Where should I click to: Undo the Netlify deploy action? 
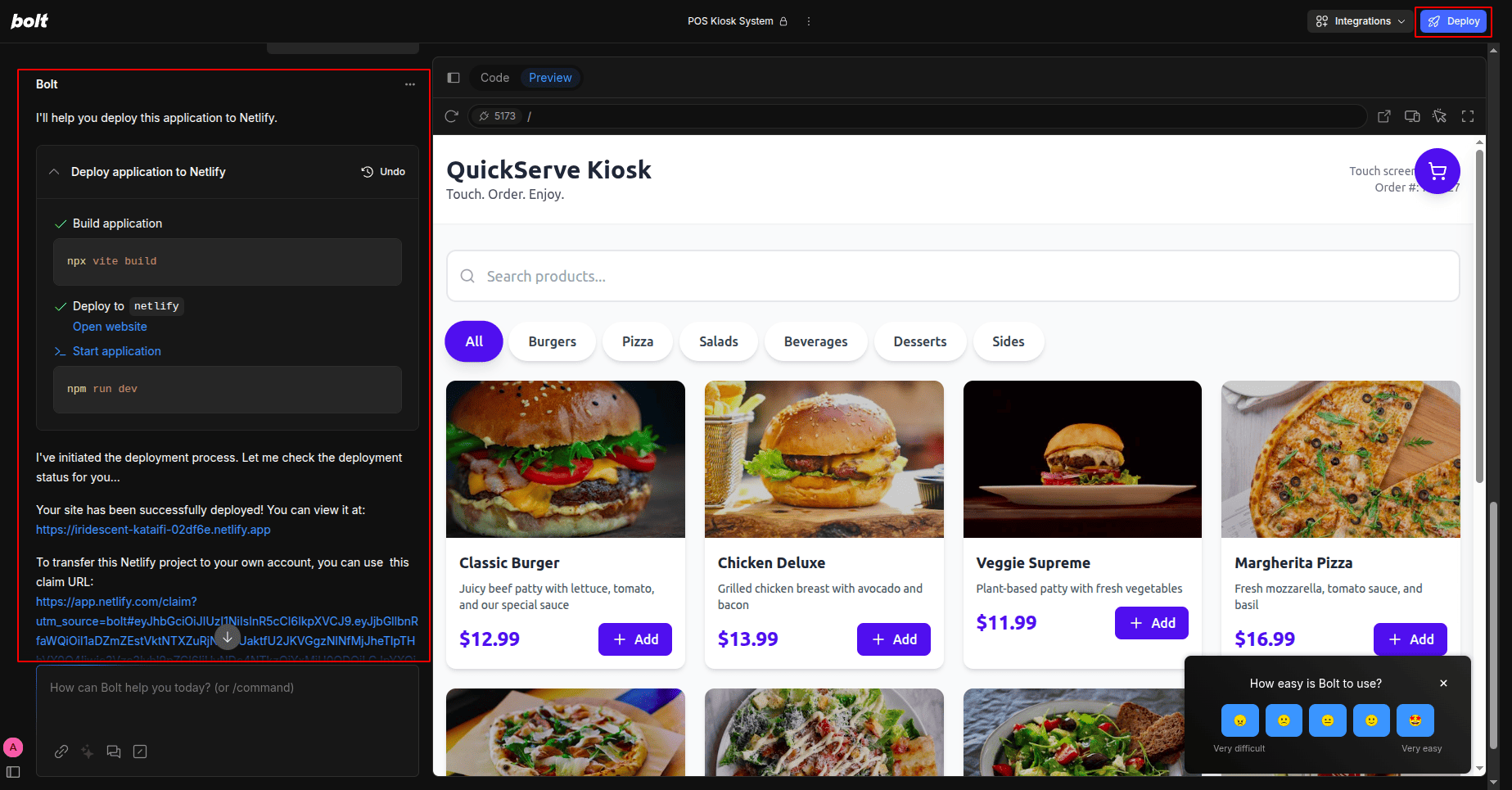click(383, 172)
